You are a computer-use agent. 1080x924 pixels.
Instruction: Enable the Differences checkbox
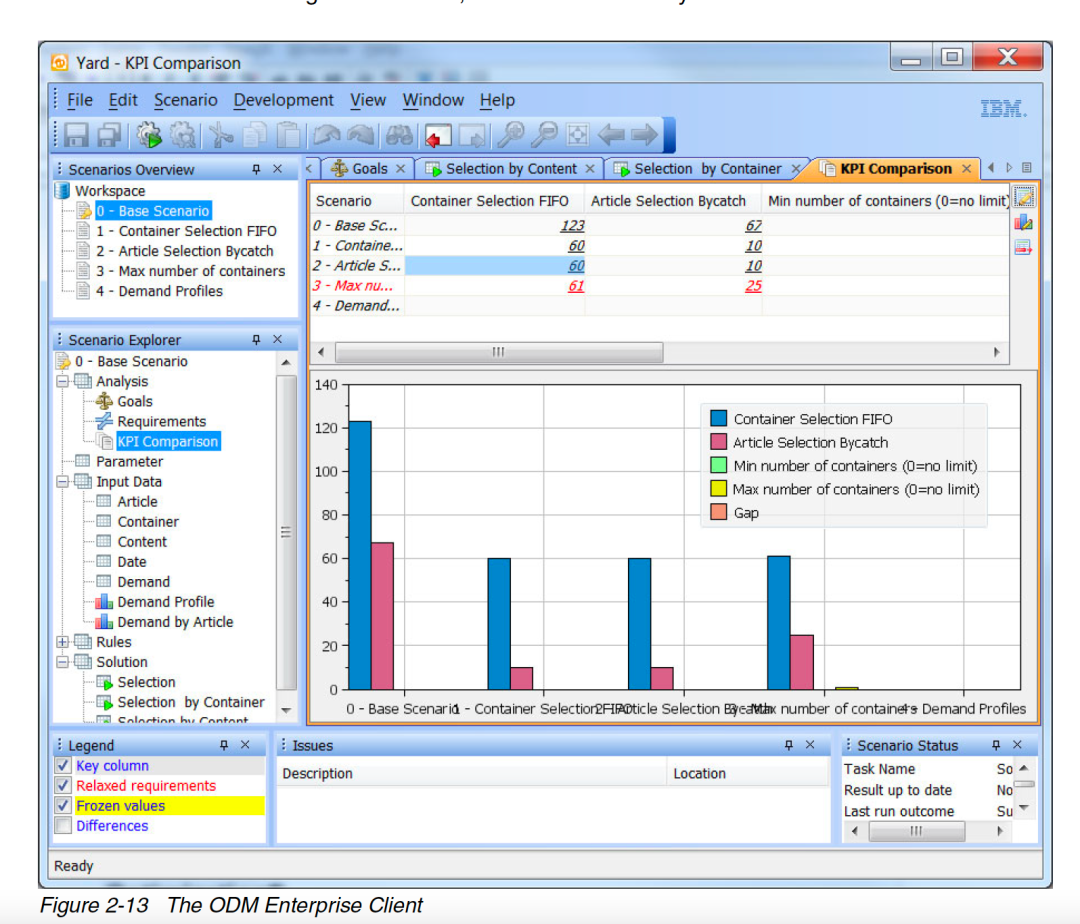63,826
